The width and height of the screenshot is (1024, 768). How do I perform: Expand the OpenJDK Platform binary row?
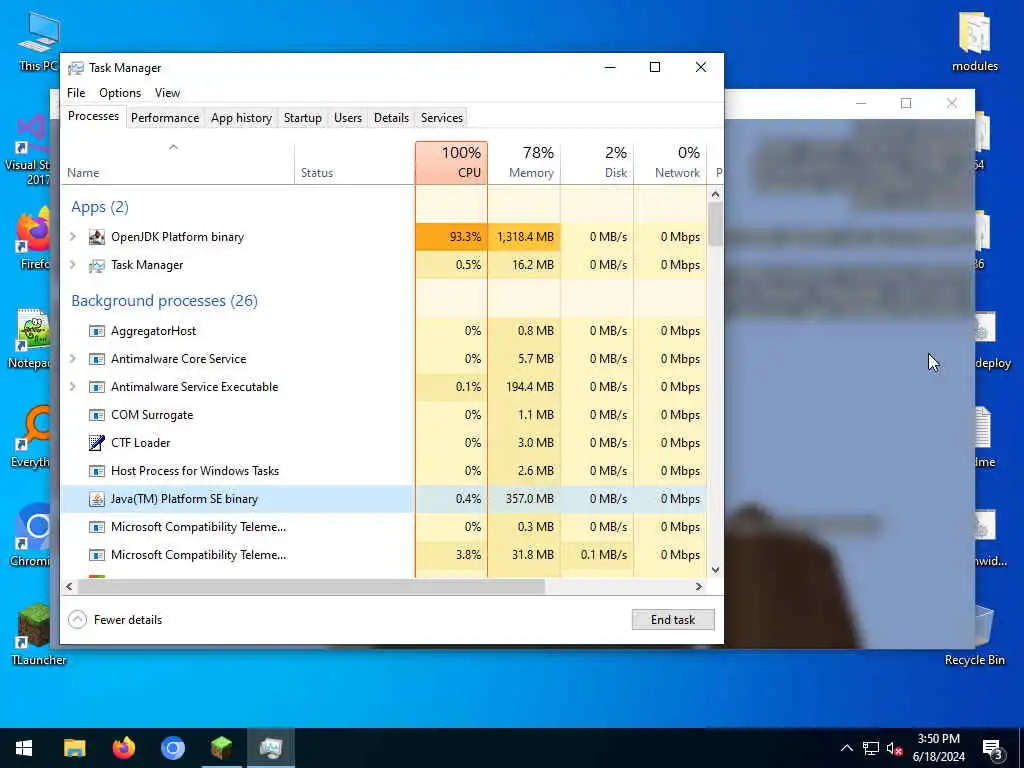[72, 237]
